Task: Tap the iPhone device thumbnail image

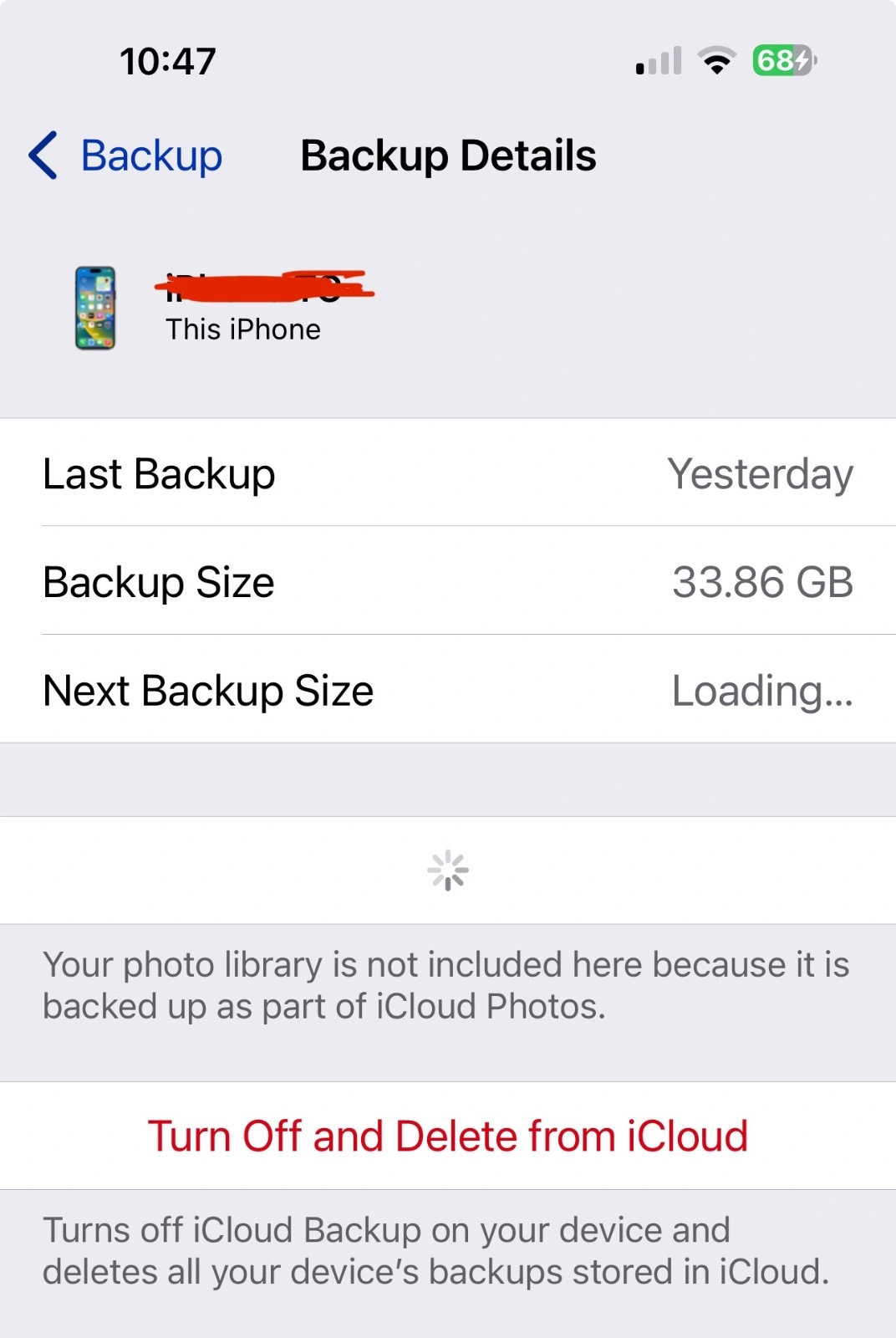Action: (x=95, y=308)
